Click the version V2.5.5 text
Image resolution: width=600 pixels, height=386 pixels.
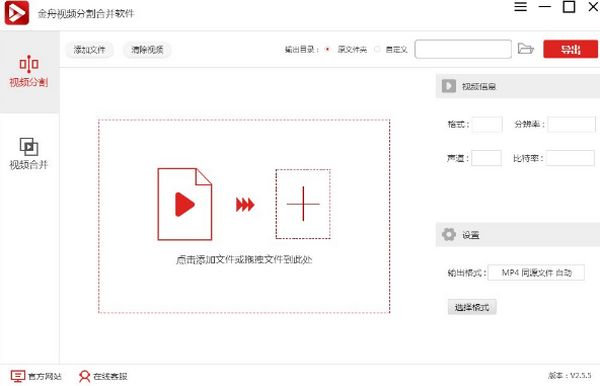coord(570,376)
